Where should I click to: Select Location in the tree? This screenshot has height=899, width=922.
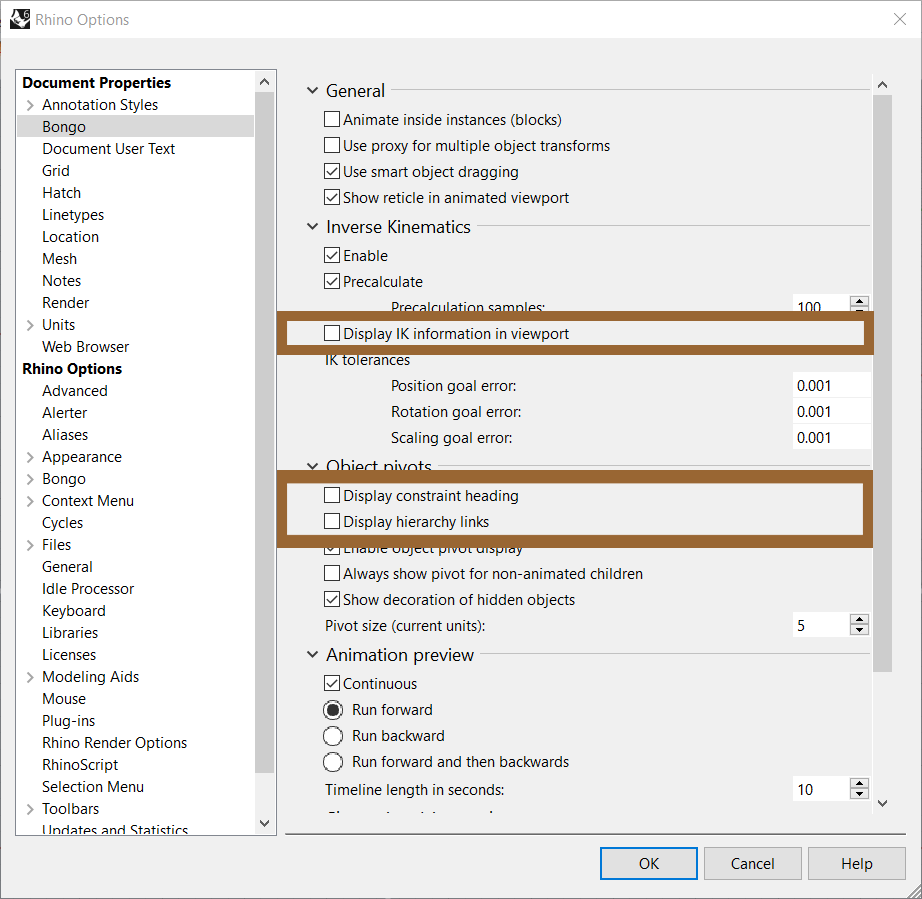pyautogui.click(x=70, y=236)
